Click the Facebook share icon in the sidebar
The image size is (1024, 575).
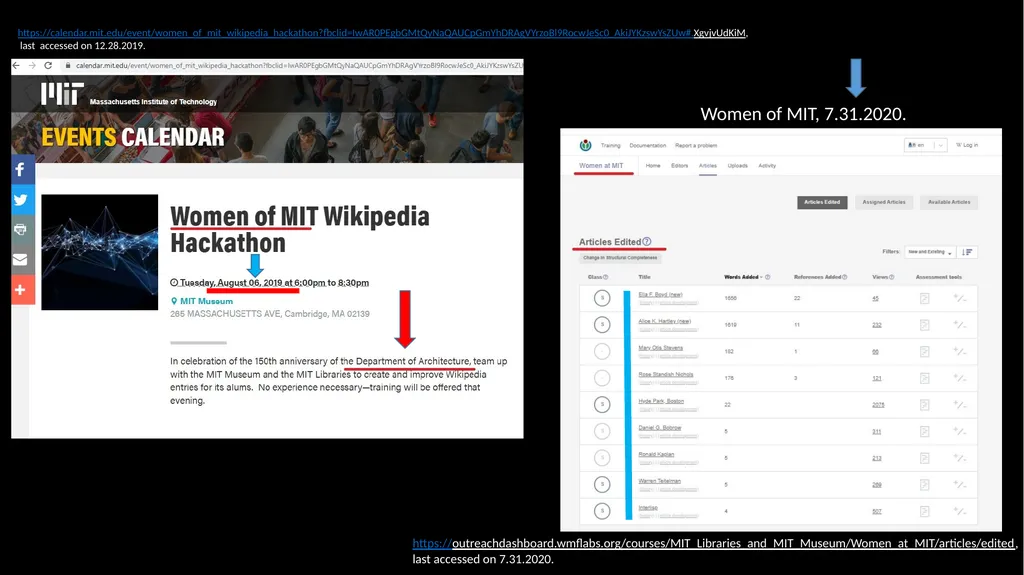(21, 170)
